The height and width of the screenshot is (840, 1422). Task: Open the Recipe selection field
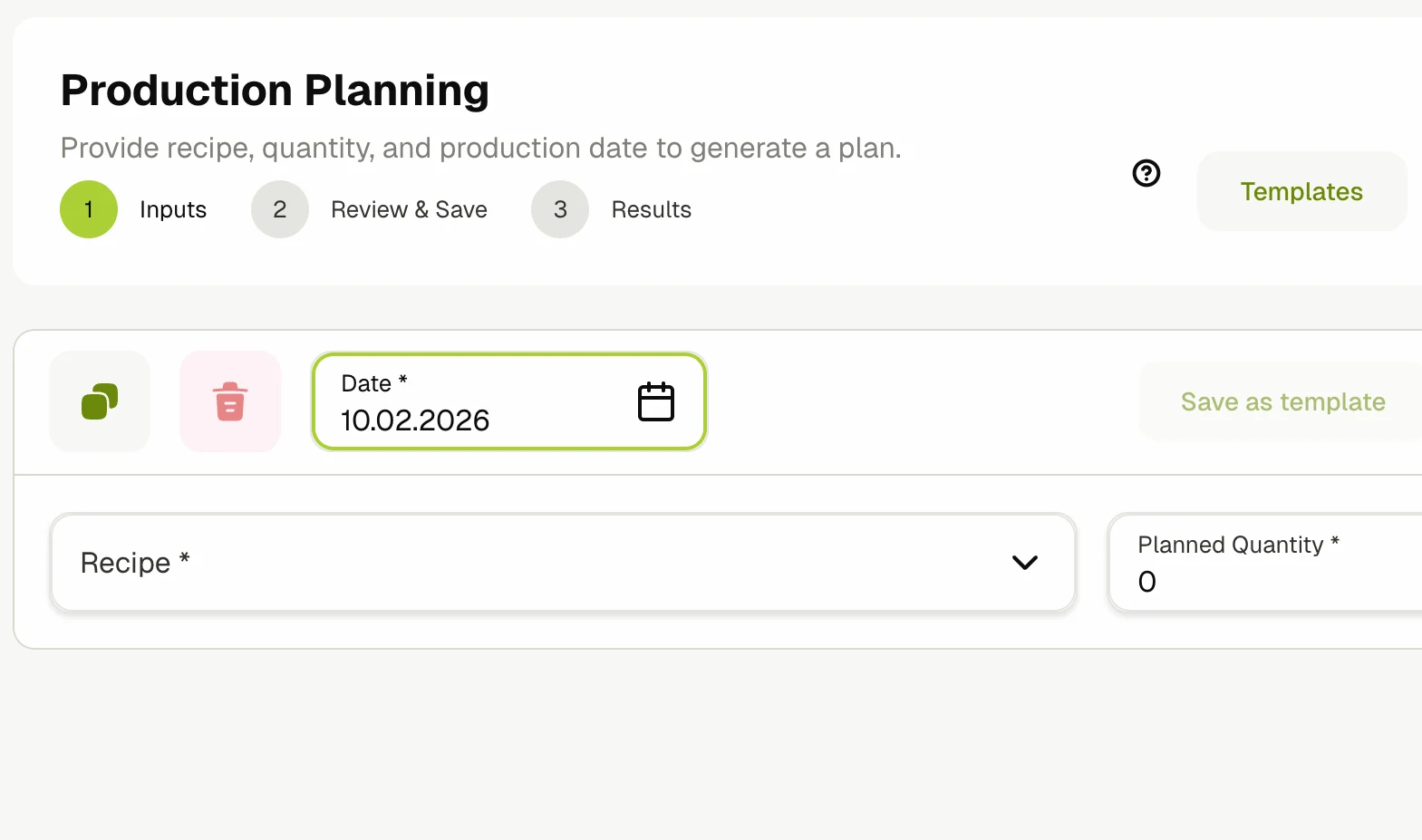point(544,563)
